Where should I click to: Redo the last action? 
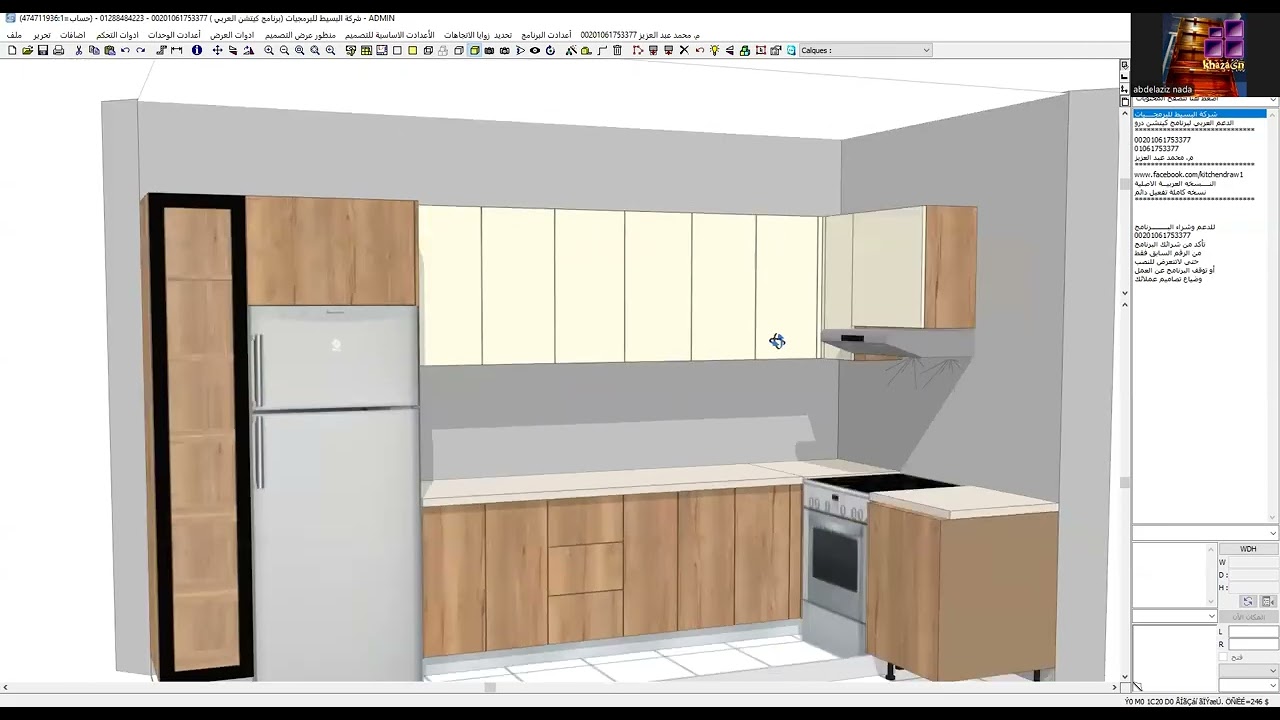(140, 50)
